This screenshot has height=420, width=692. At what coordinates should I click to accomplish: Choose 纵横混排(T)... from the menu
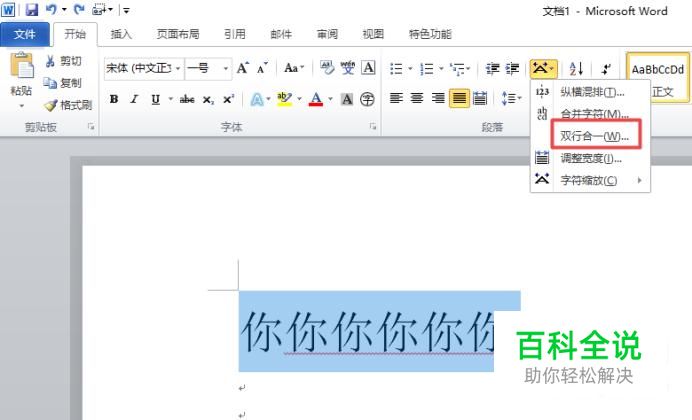click(x=590, y=92)
